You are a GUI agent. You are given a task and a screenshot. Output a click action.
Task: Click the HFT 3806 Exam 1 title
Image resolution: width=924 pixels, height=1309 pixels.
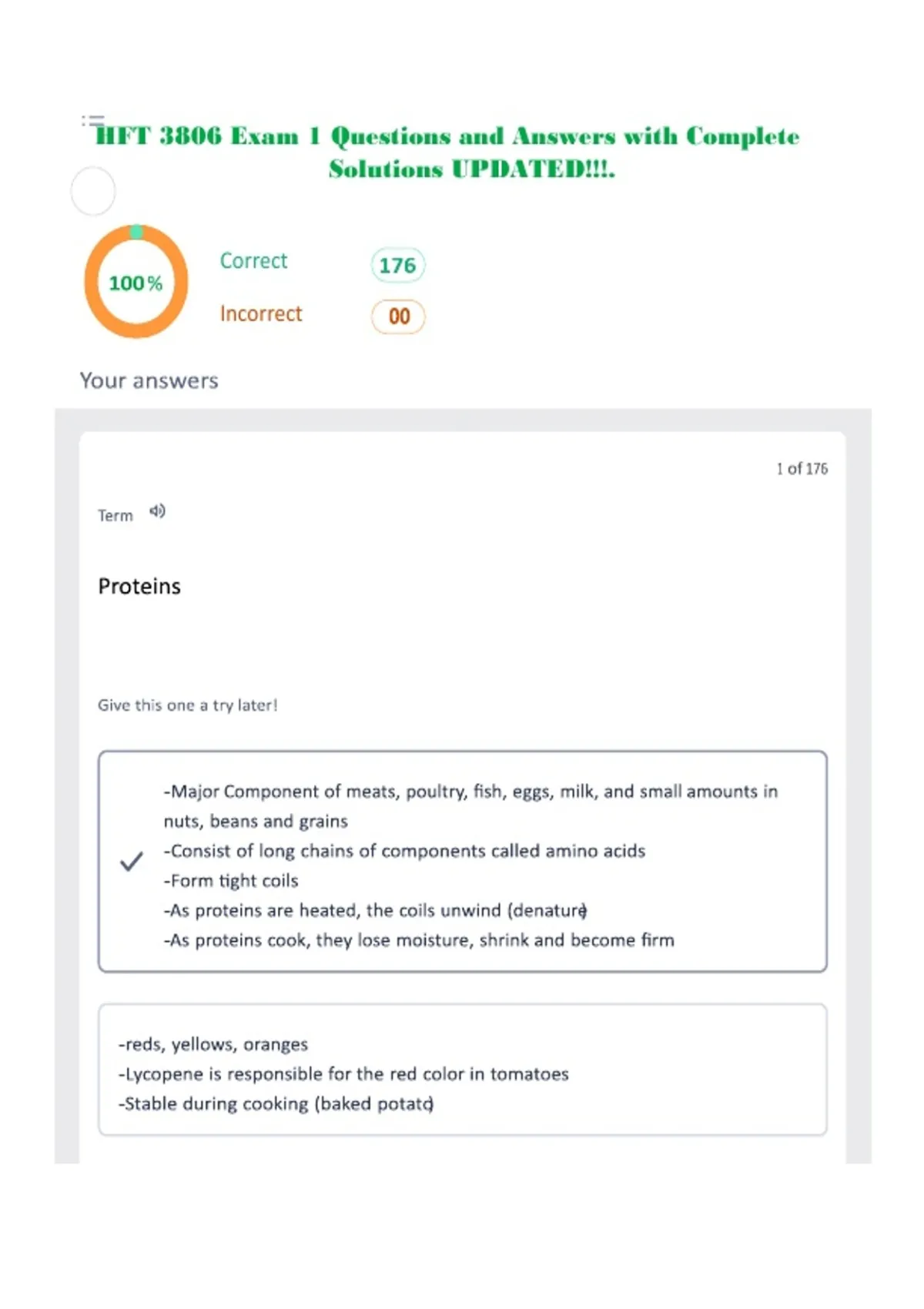click(447, 152)
